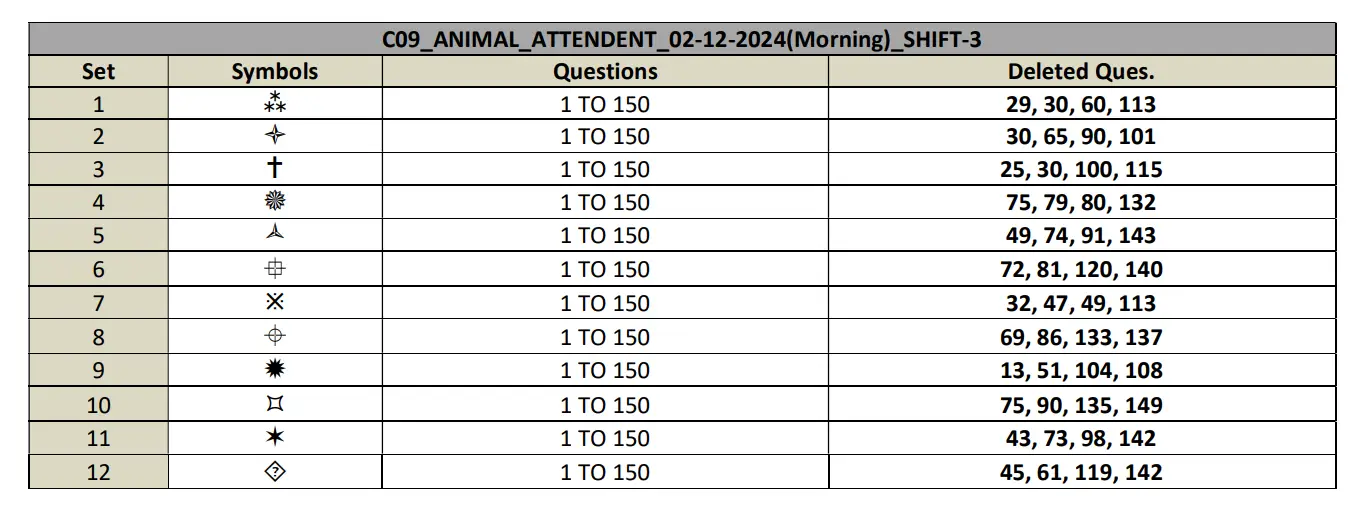Click the C09_ANIMAL_ATTENDENT title header
The height and width of the screenshot is (516, 1362).
681,40
